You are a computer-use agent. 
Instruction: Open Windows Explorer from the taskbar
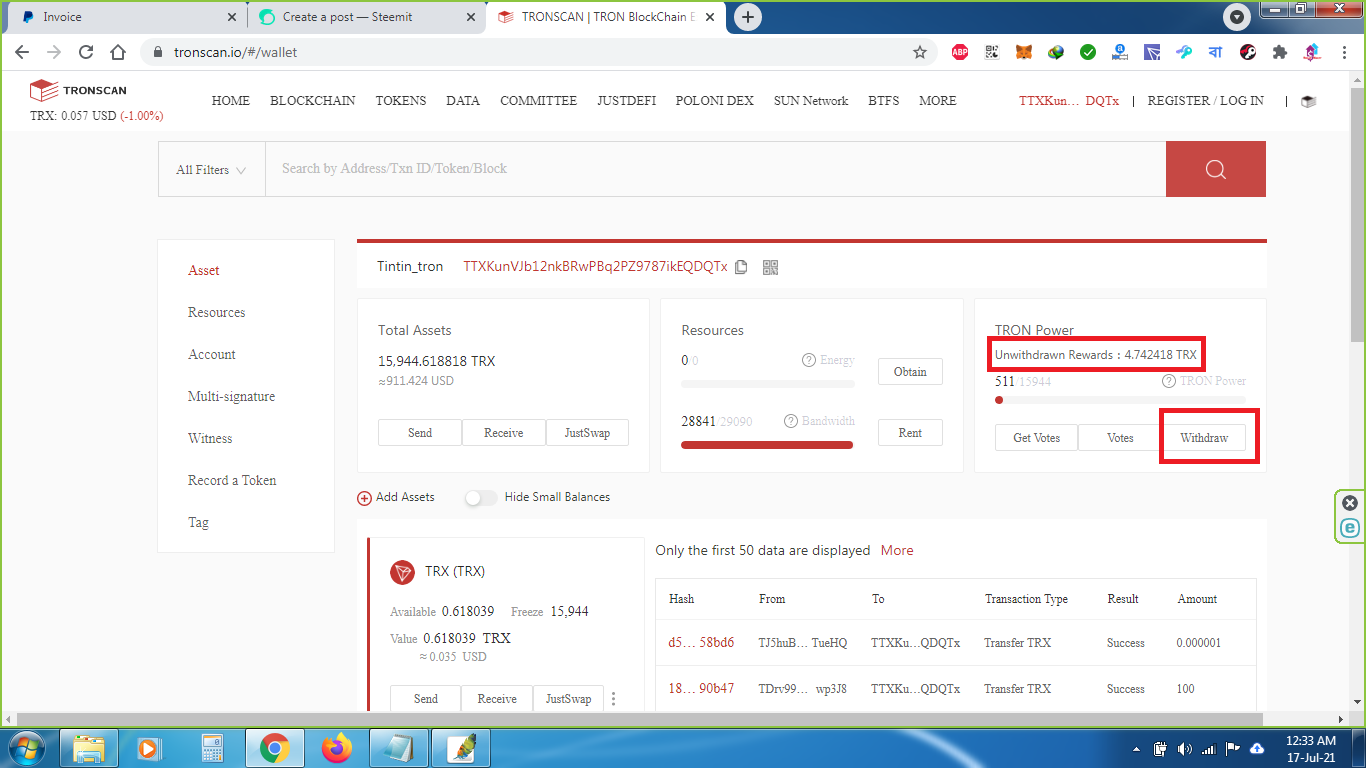point(89,748)
